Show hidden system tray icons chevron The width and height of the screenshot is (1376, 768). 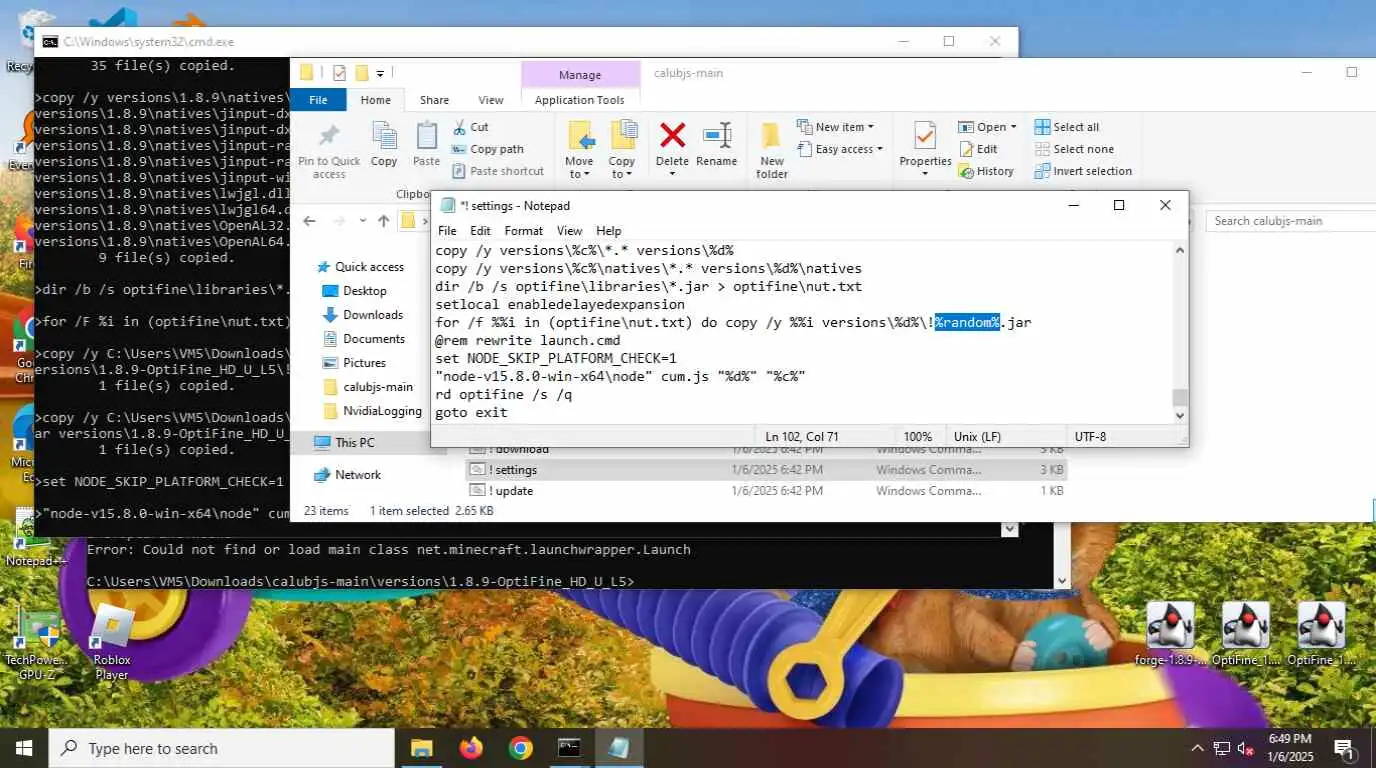tap(1197, 748)
